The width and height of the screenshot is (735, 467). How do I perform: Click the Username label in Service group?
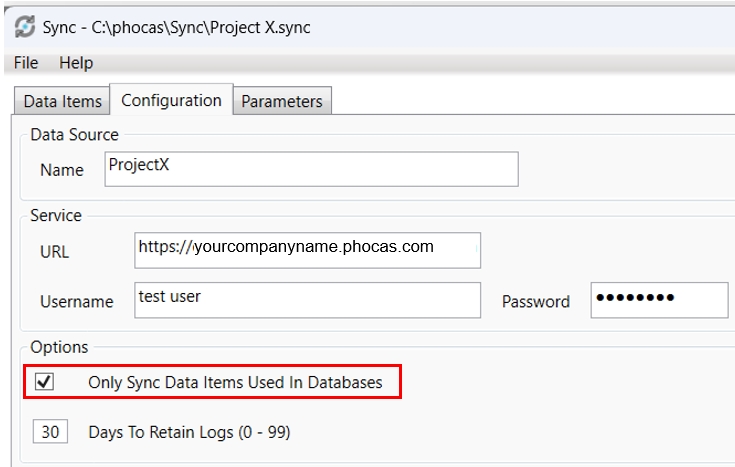click(77, 301)
